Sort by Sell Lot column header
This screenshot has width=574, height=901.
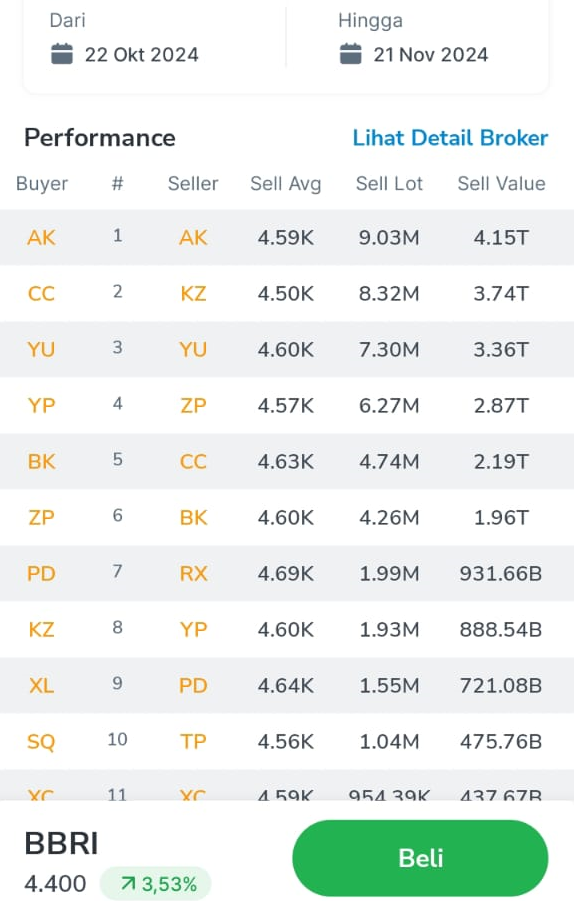click(x=389, y=184)
